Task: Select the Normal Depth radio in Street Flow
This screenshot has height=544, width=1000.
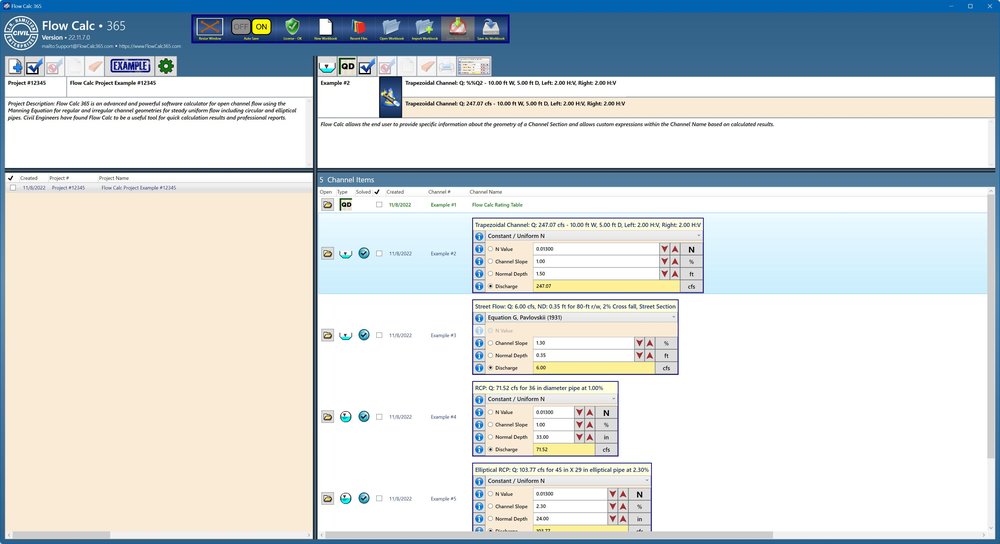Action: point(490,355)
